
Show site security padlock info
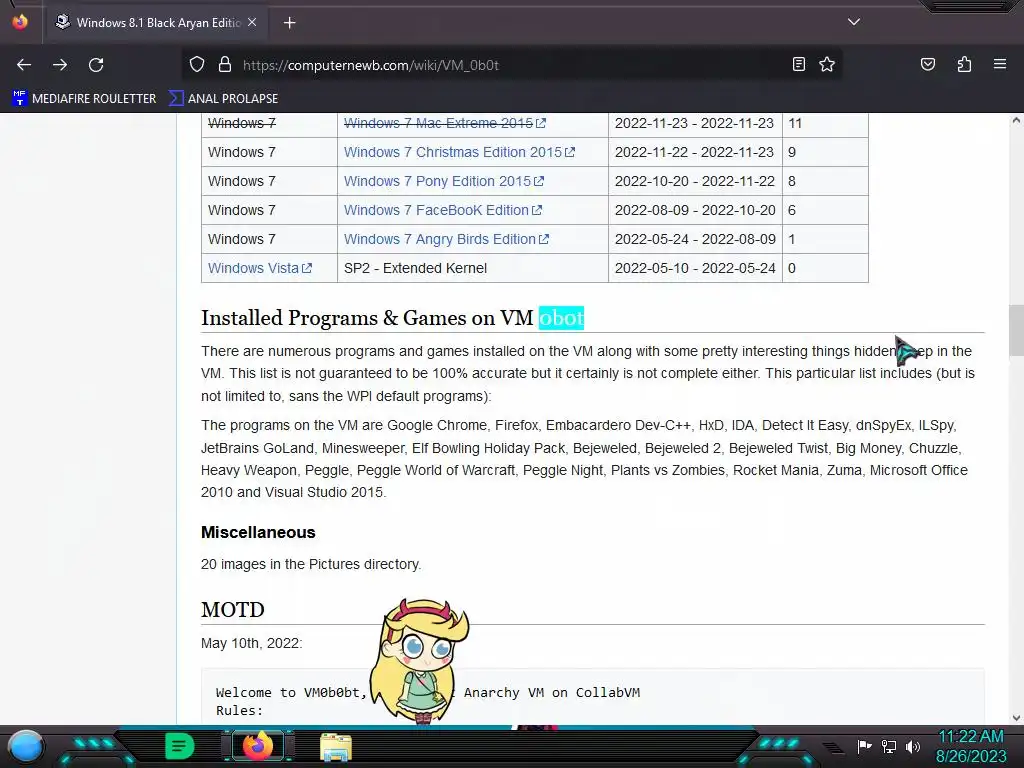click(225, 65)
